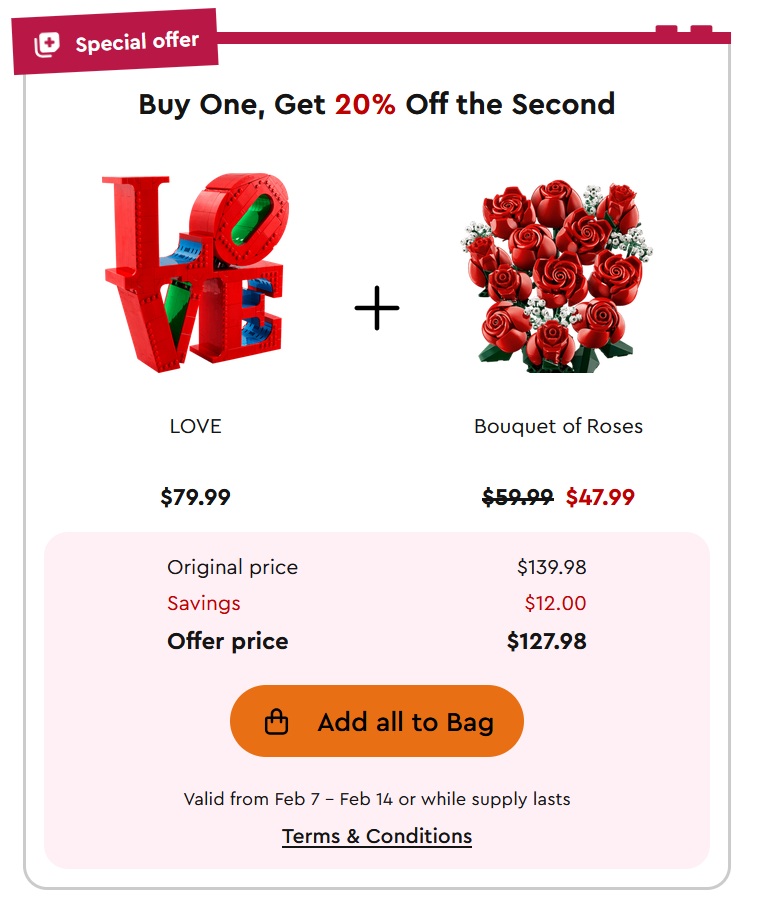This screenshot has height=906, width=759.
Task: Click the Add all to Bag button
Action: point(377,721)
